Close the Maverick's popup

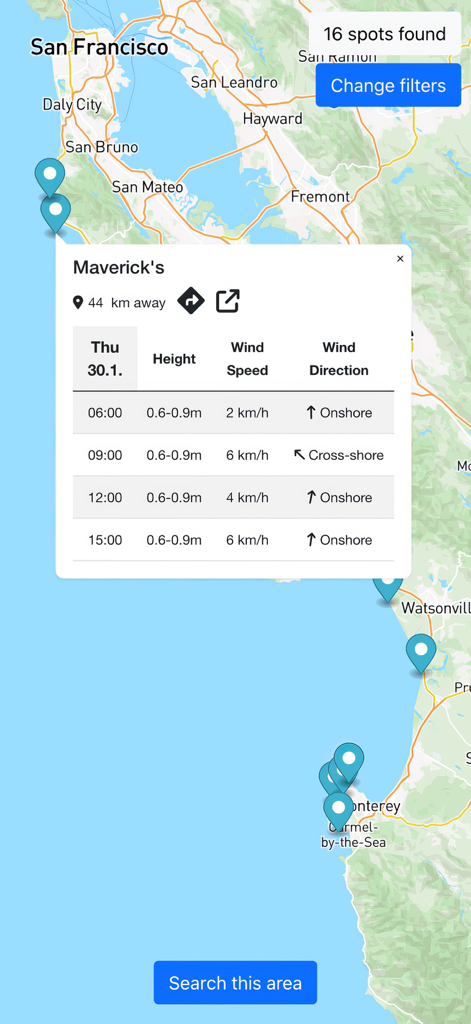pos(400,259)
